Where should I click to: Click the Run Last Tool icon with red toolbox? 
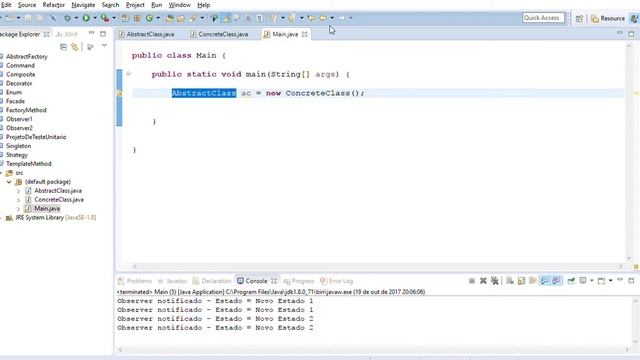point(104,18)
